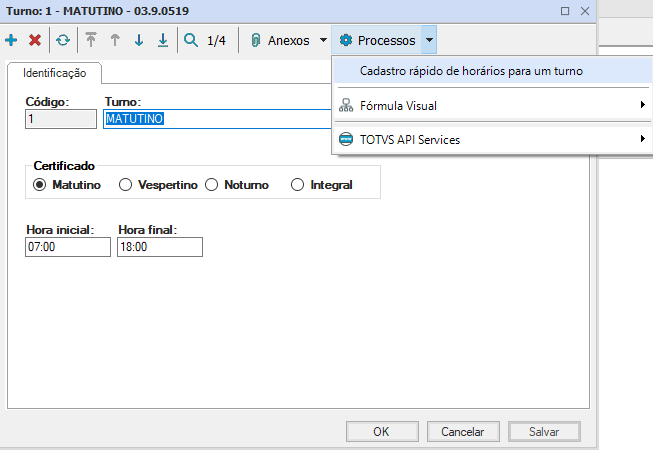Click the blue plus add record icon

coord(11,41)
